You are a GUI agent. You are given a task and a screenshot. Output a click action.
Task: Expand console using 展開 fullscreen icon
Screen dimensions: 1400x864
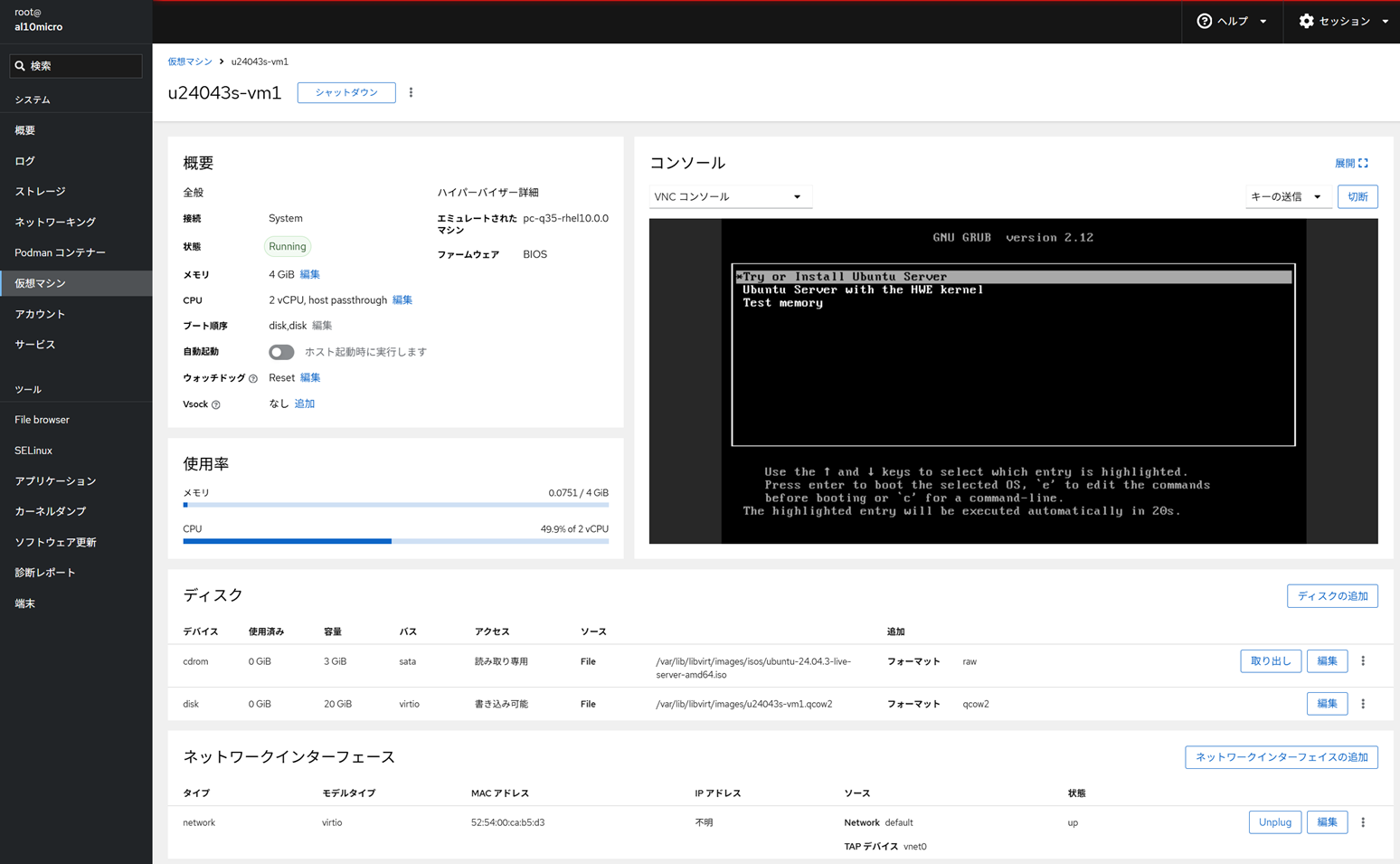1363,164
